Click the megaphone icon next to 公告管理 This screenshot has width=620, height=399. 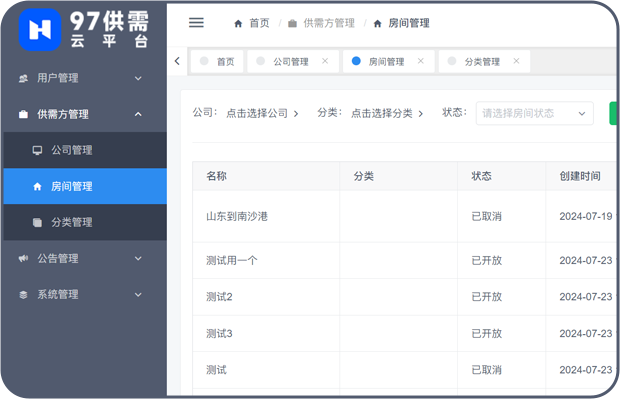coord(23,259)
